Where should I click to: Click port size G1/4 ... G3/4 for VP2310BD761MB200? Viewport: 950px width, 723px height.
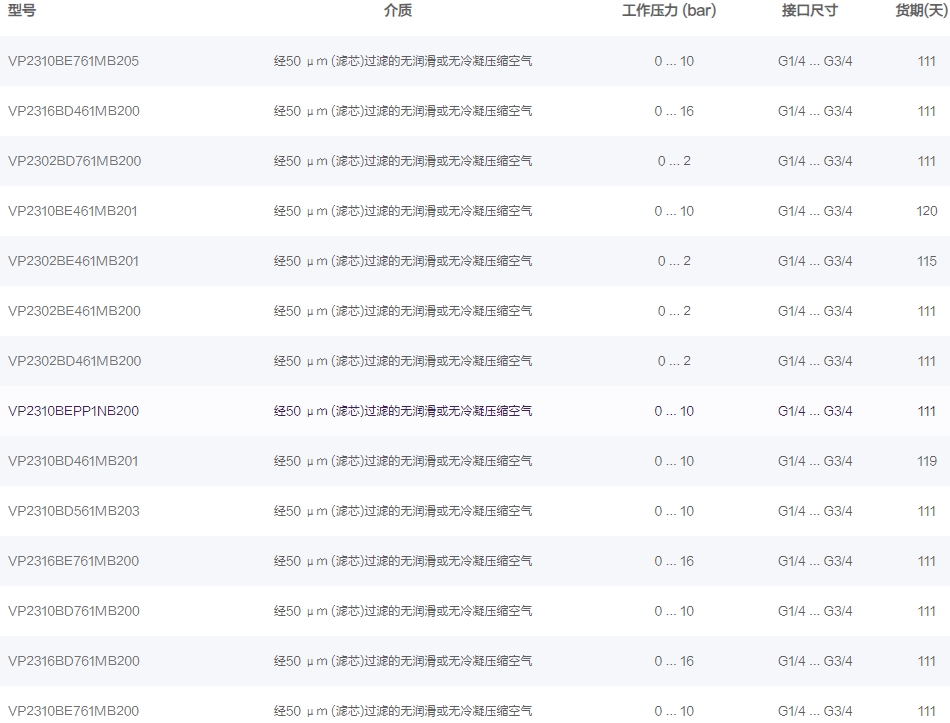tap(815, 611)
